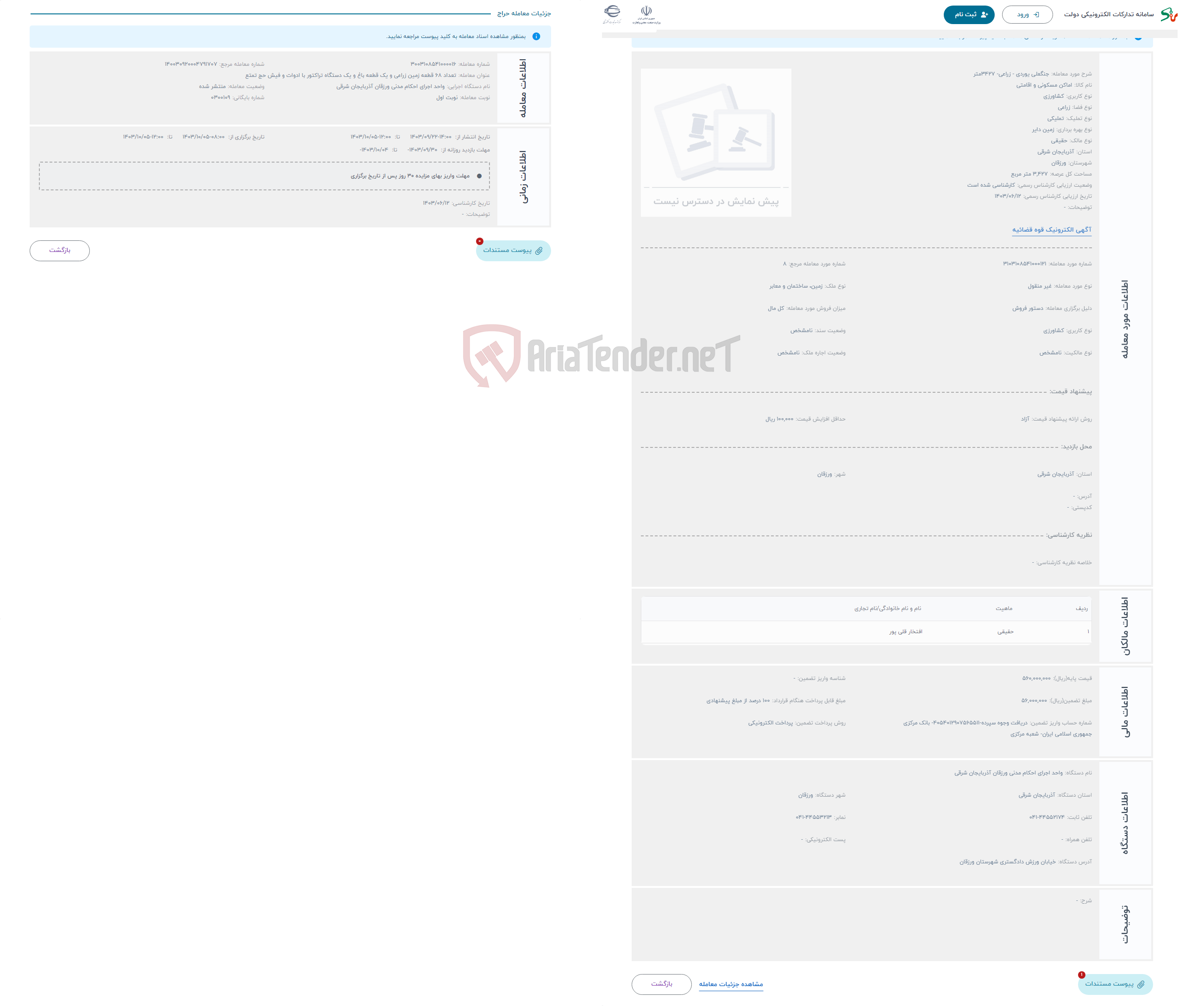Click the بازگشت back button
The image size is (1204, 1006).
[x=61, y=251]
